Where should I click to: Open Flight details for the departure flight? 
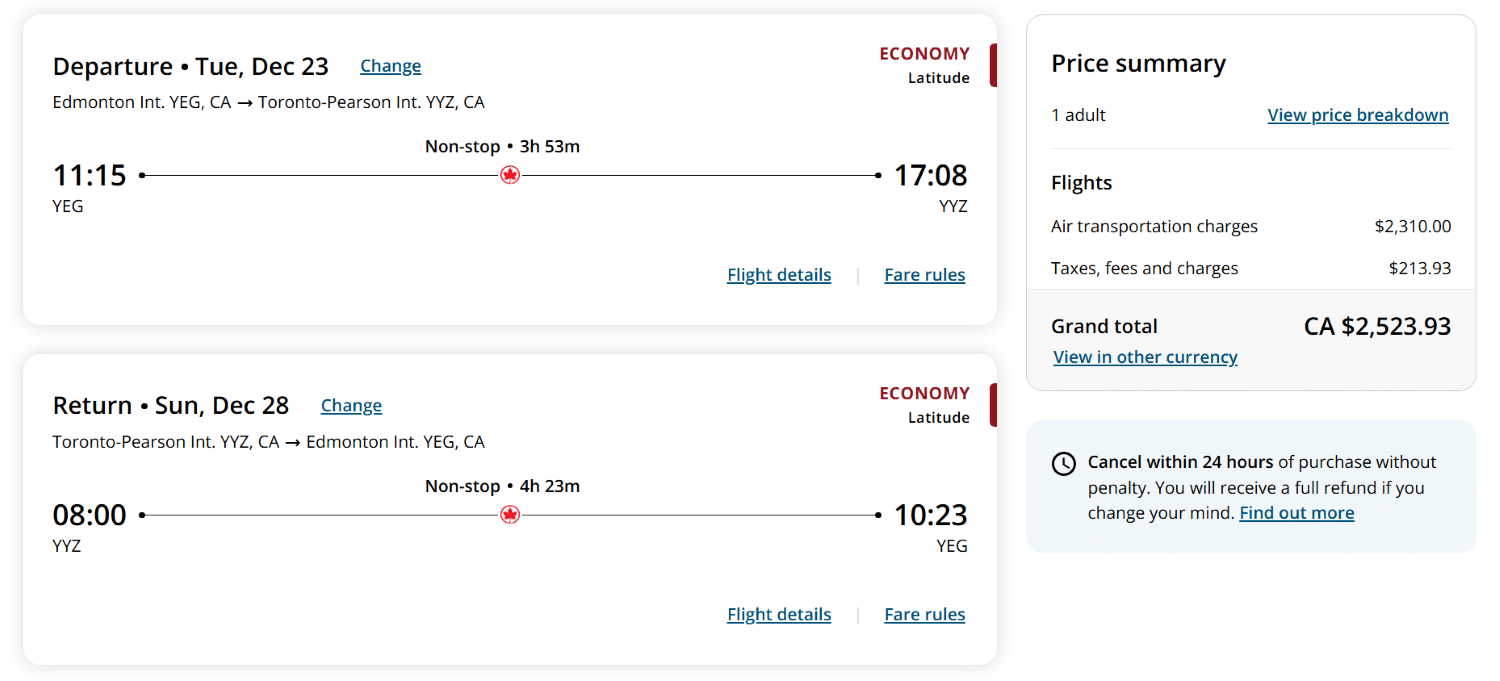click(x=778, y=274)
